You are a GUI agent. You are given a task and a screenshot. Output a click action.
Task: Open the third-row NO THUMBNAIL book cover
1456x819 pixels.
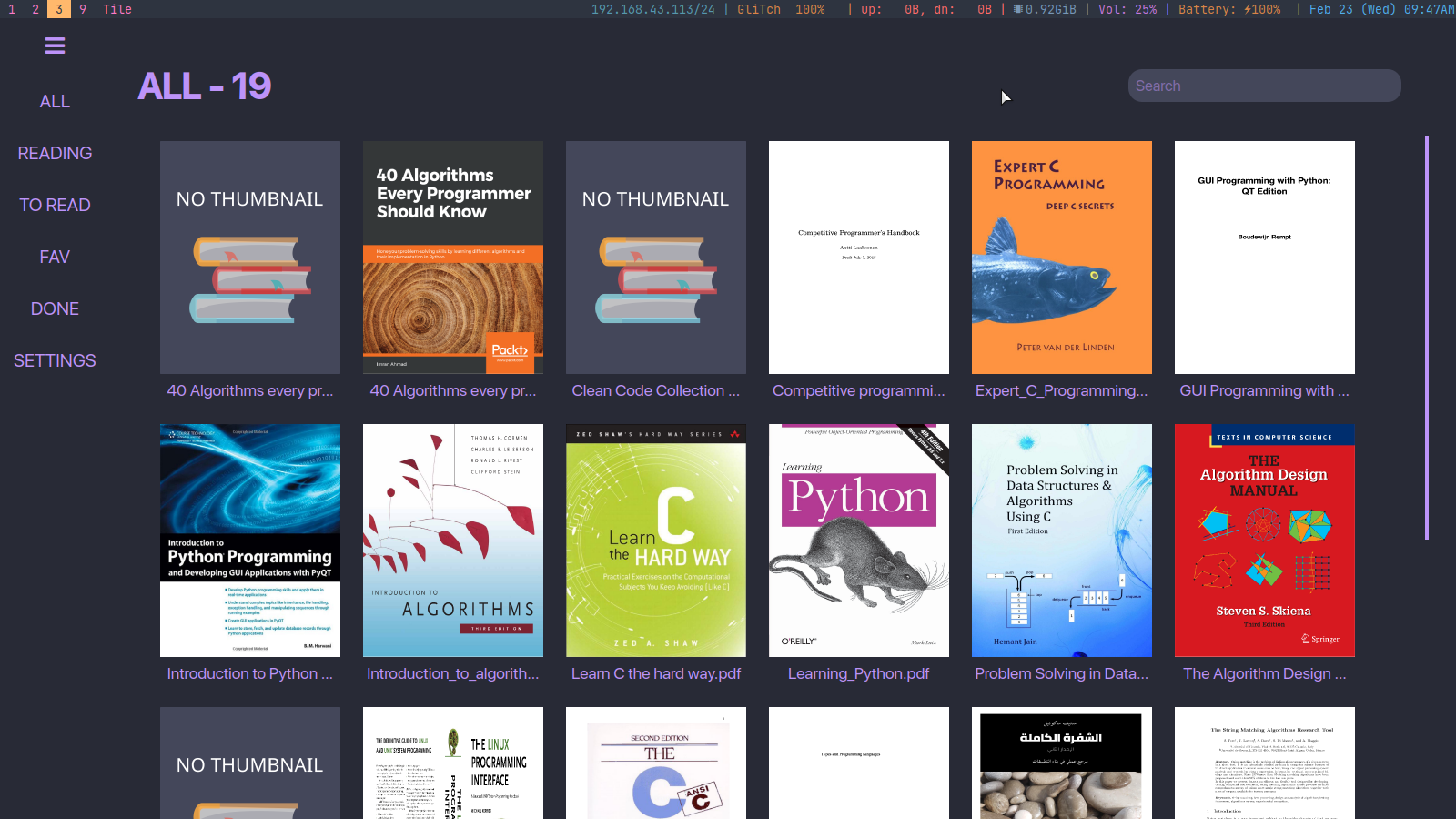250,763
